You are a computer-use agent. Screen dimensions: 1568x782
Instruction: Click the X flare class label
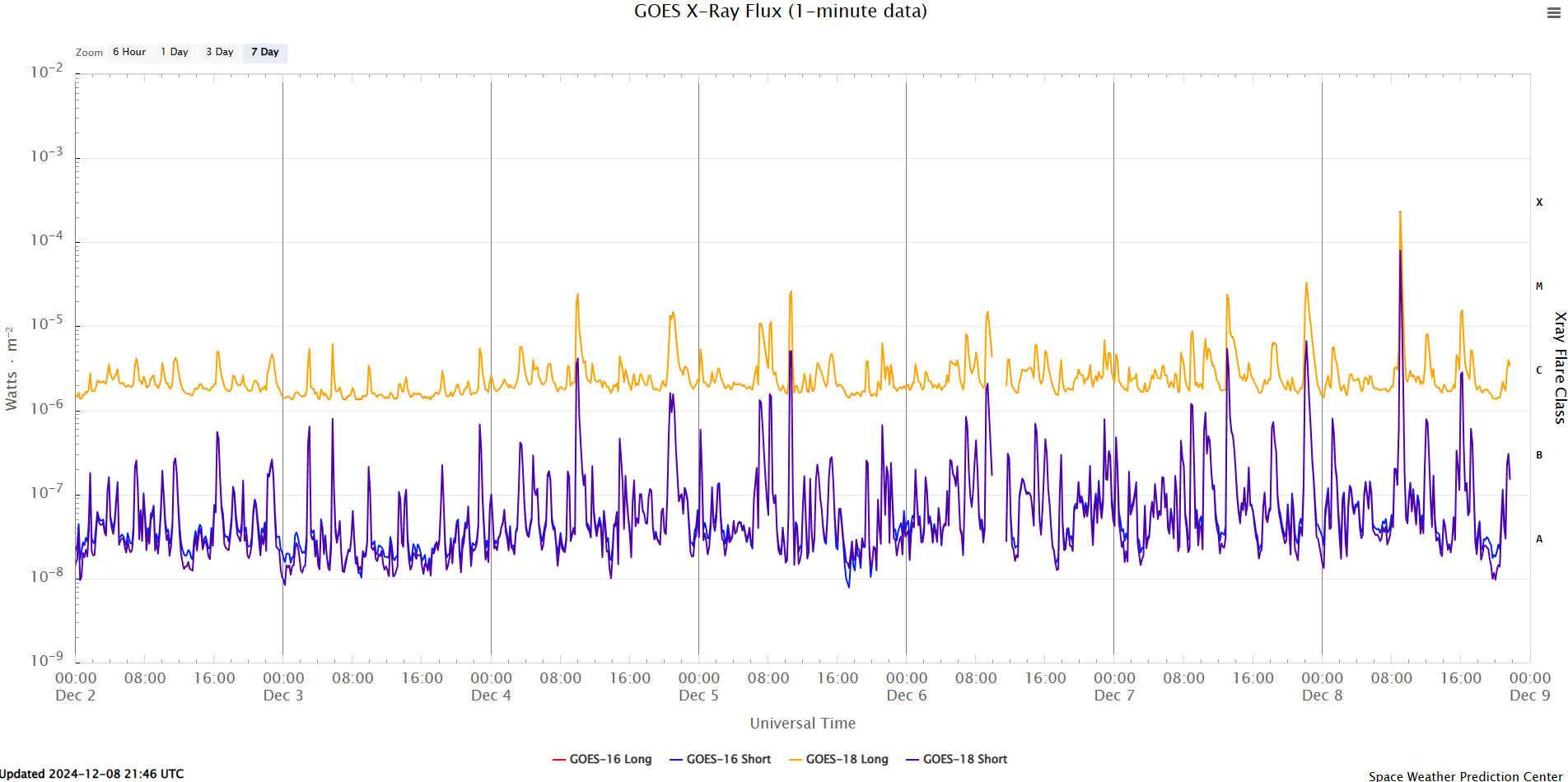1539,202
